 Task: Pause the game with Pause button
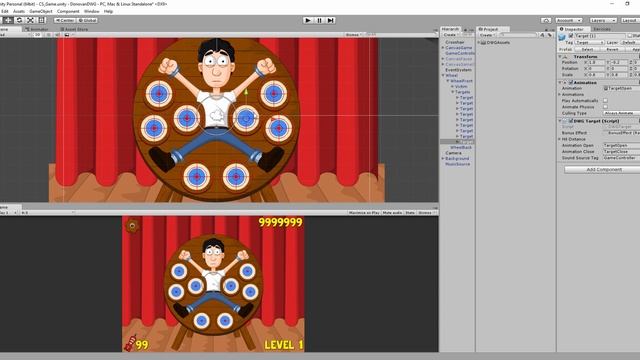[x=319, y=20]
